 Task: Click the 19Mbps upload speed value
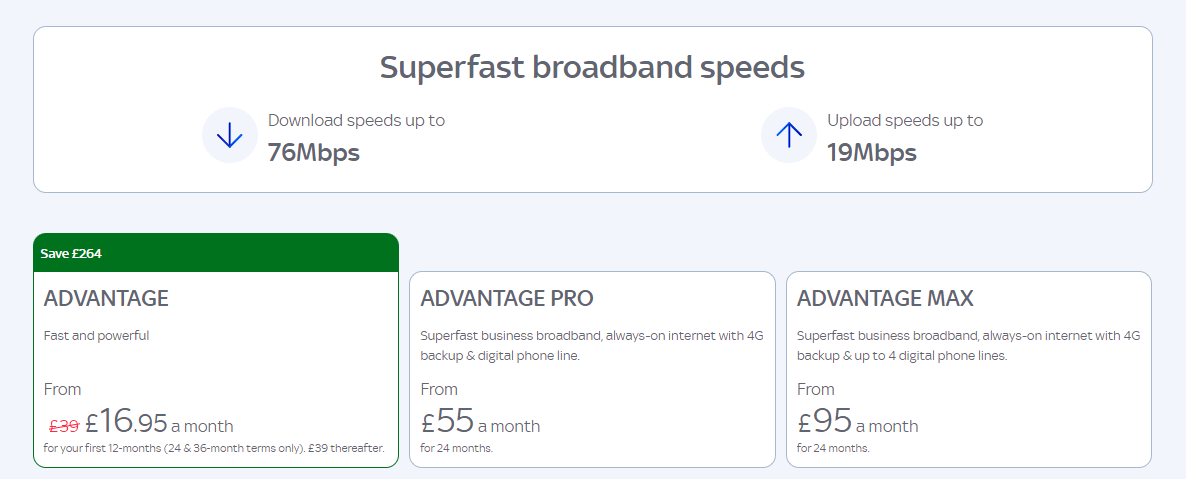pyautogui.click(x=871, y=153)
